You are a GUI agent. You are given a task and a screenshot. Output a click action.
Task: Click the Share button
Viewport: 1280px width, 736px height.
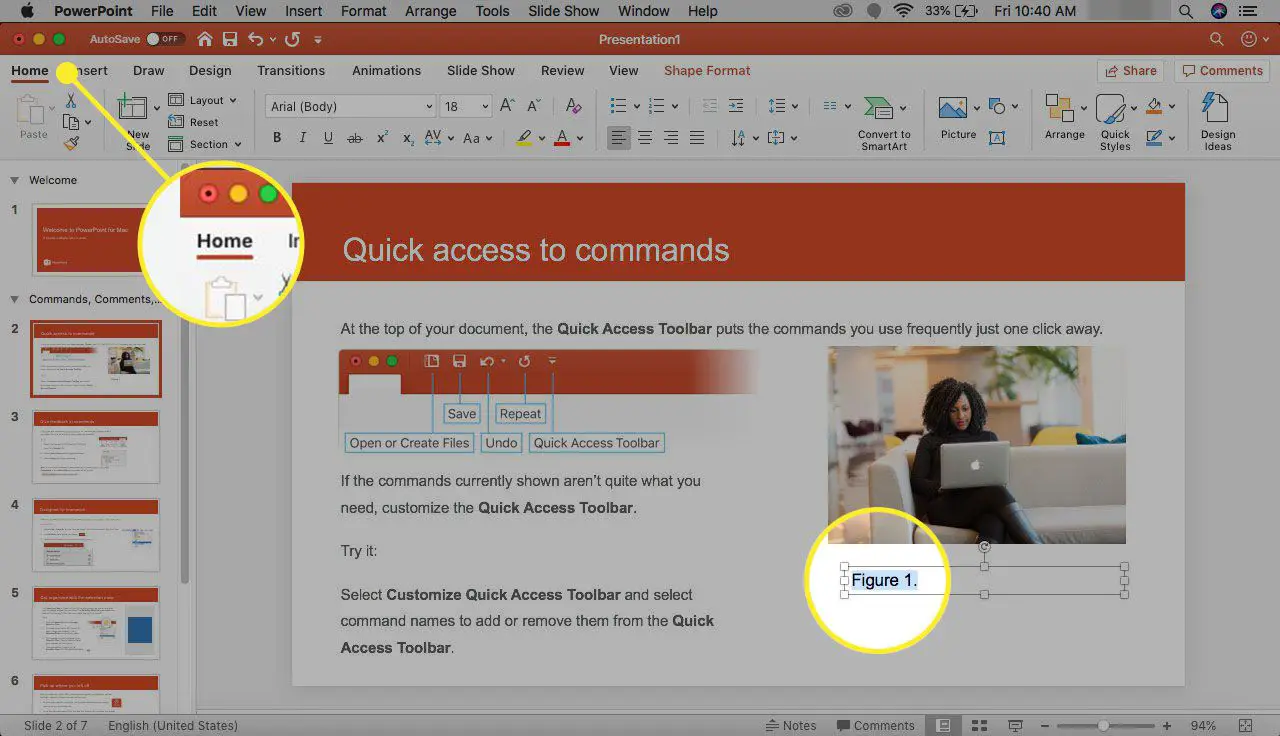point(1131,70)
